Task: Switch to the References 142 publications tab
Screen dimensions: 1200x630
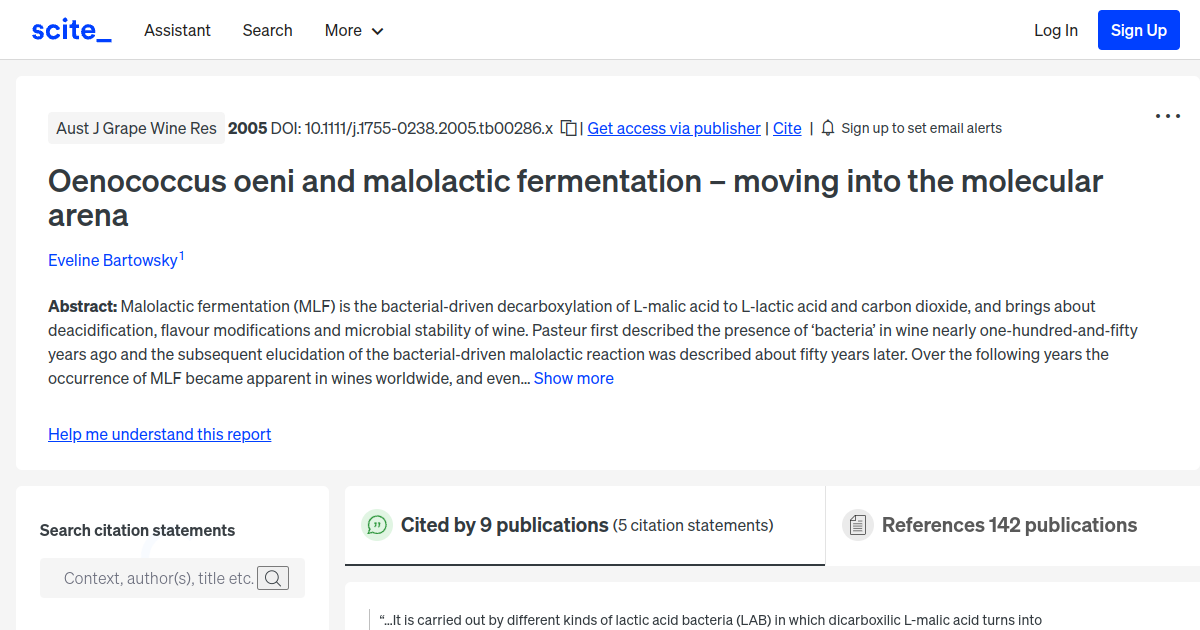Action: [x=1009, y=524]
